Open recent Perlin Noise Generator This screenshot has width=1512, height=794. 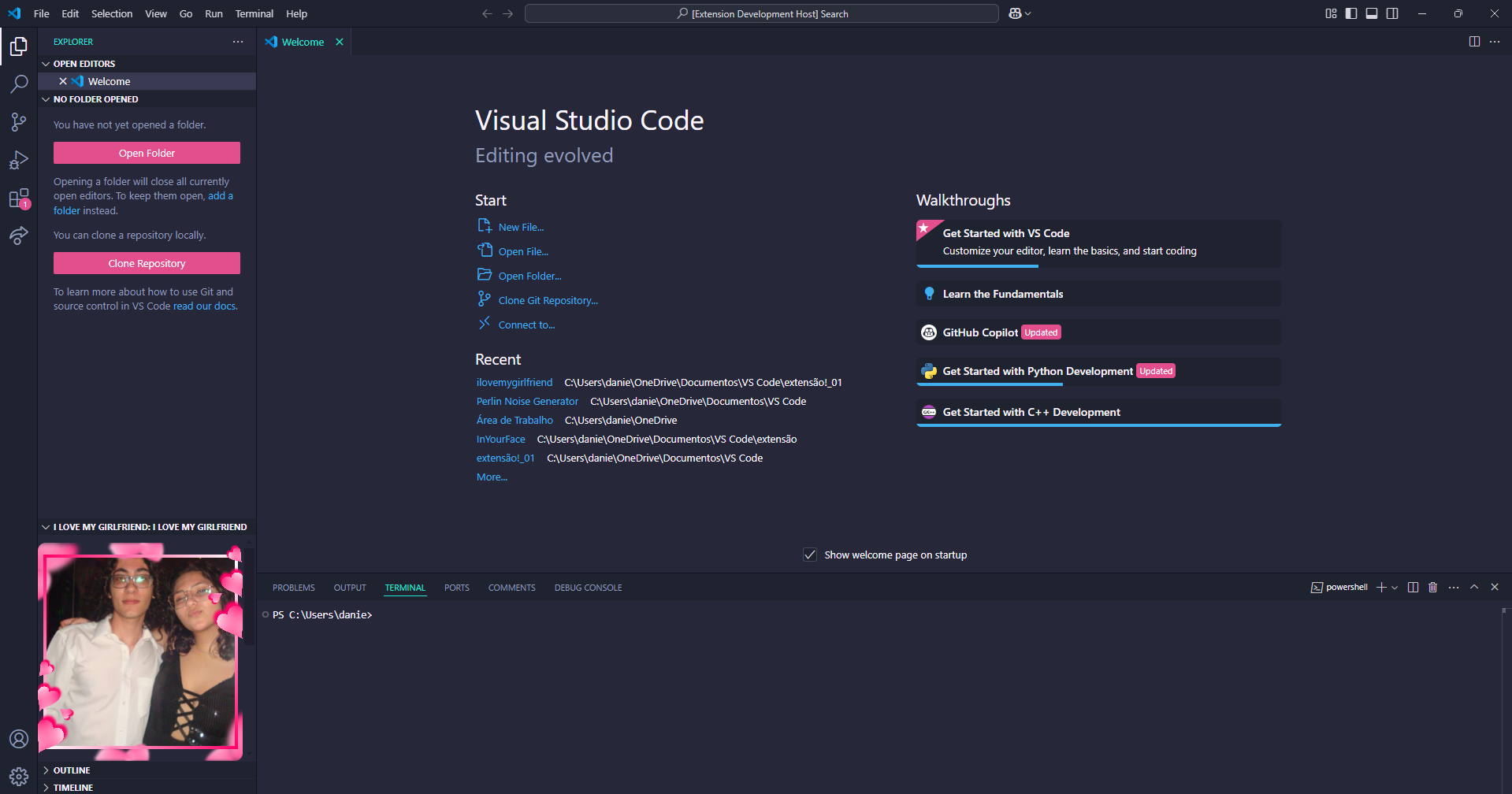tap(527, 401)
